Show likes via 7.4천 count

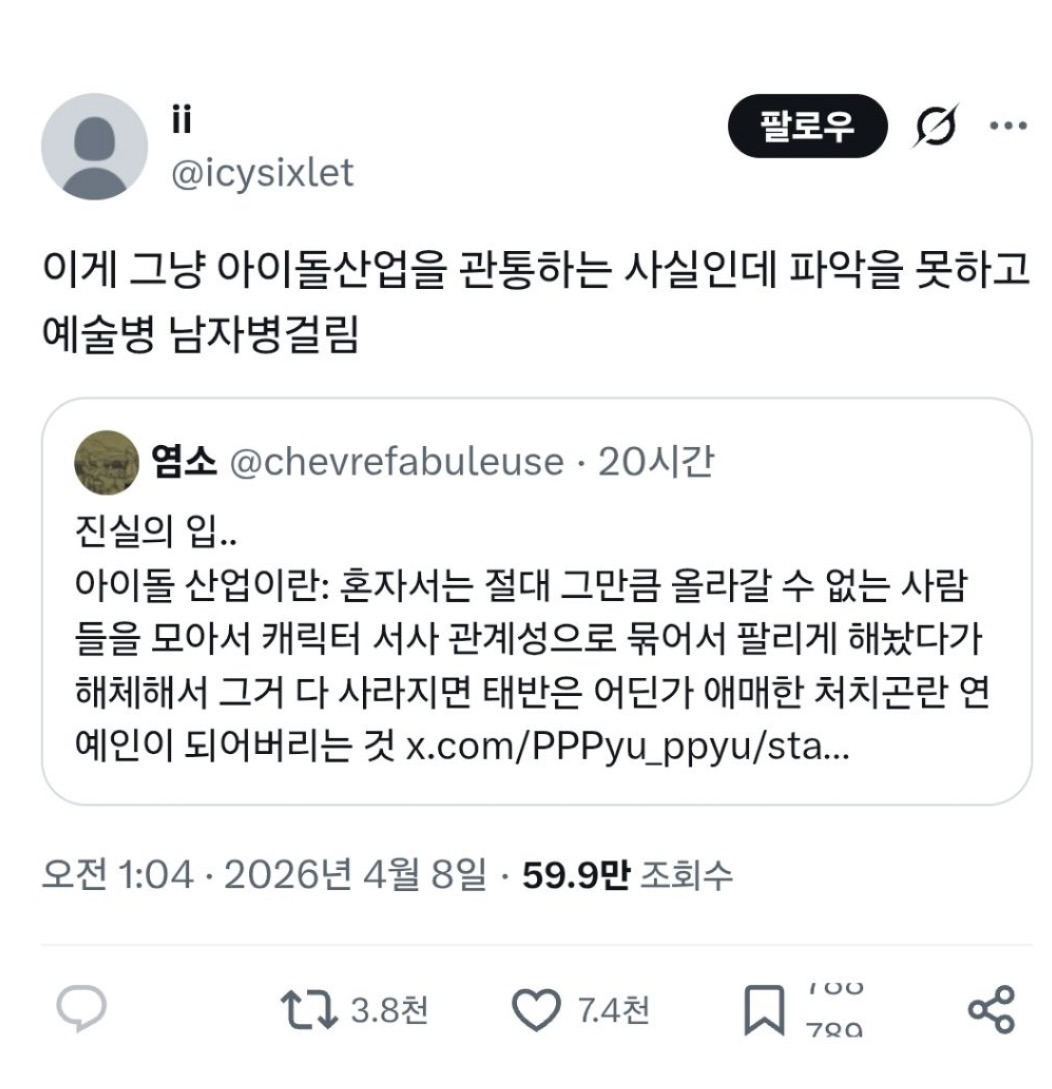614,1010
